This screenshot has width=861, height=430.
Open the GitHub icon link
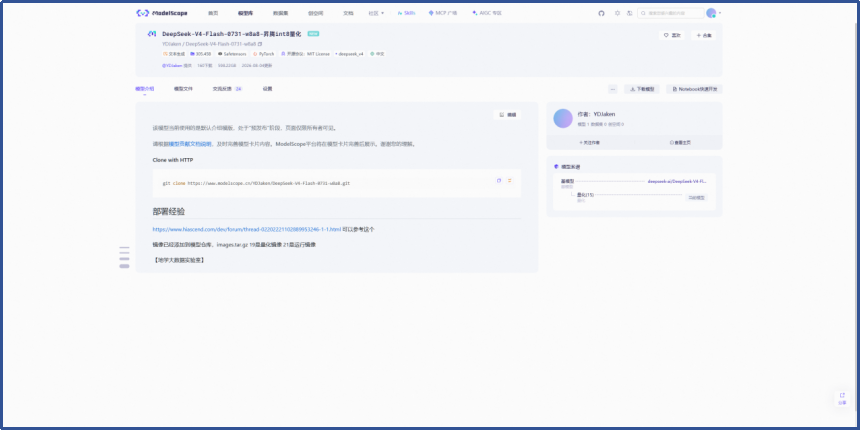[601, 13]
